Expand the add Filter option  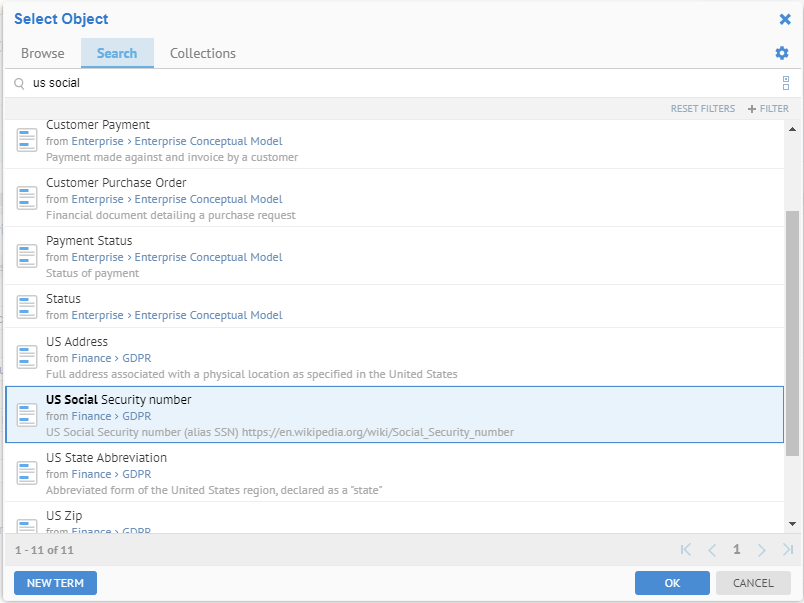pyautogui.click(x=768, y=109)
